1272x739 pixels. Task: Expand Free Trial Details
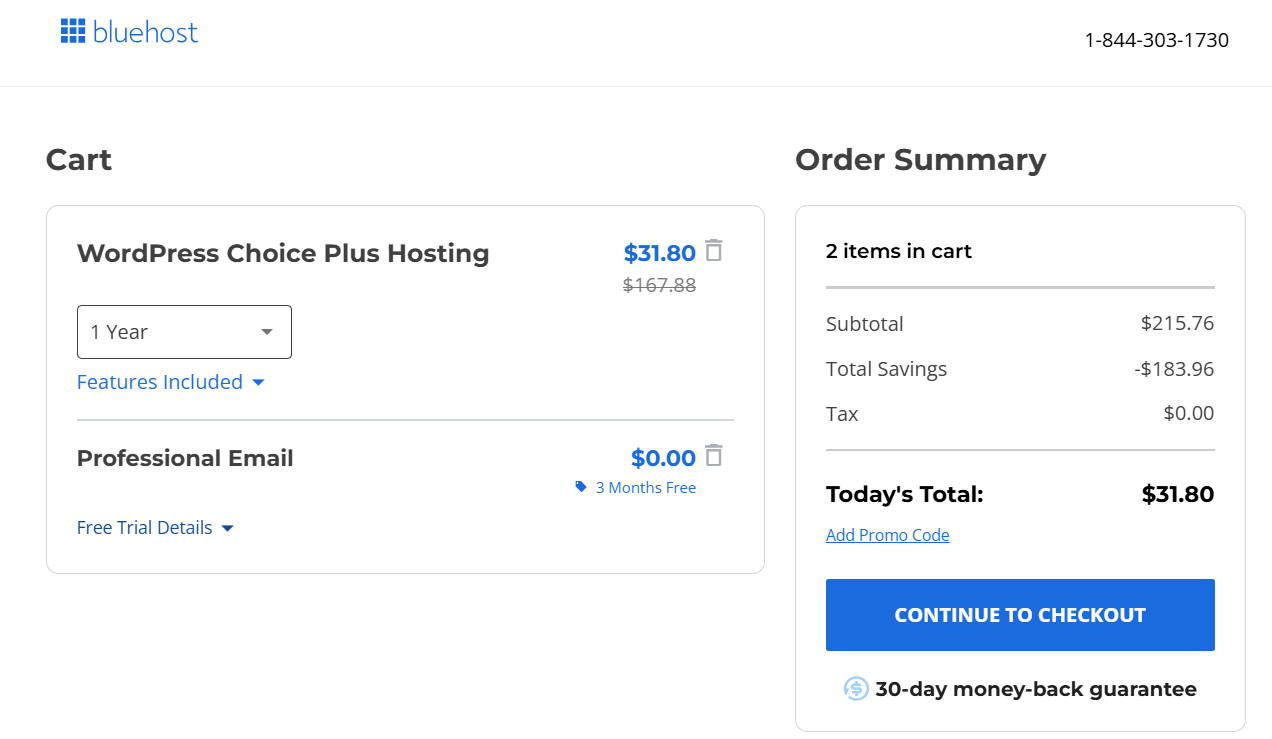point(155,528)
